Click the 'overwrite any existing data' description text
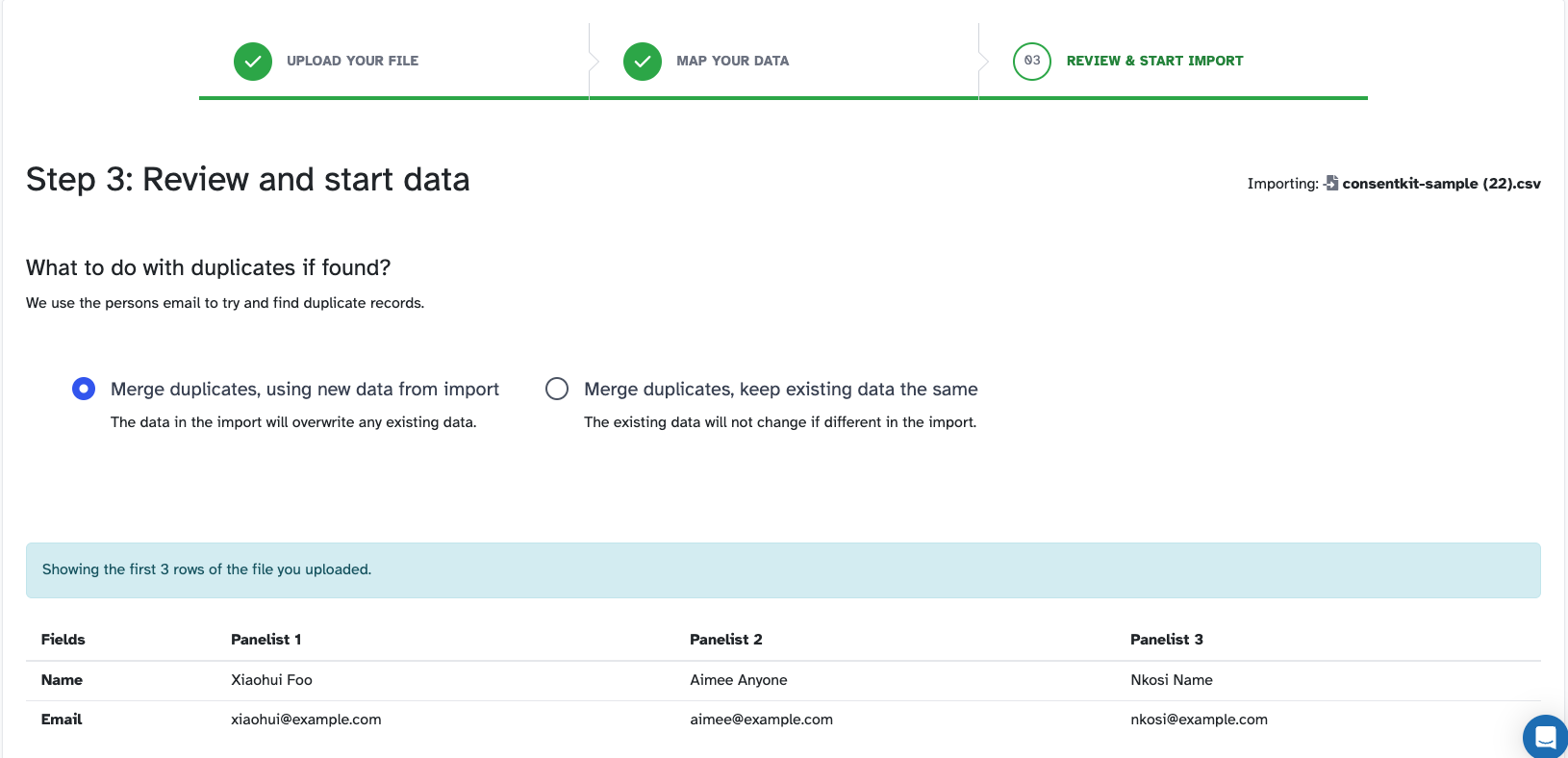Viewport: 1568px width, 758px height. (x=293, y=422)
